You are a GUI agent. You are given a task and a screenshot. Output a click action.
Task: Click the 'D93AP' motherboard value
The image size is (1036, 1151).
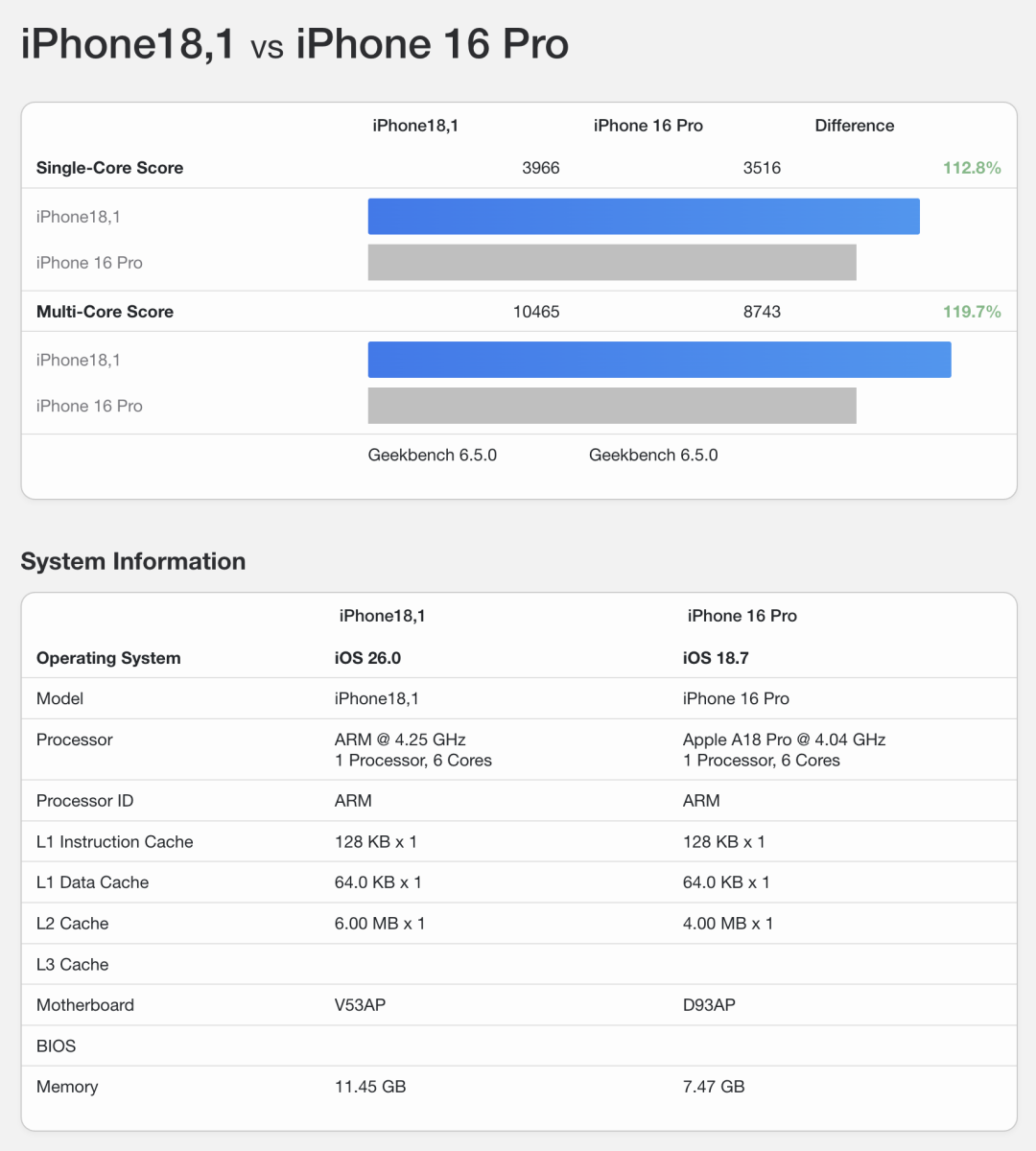coord(709,1005)
